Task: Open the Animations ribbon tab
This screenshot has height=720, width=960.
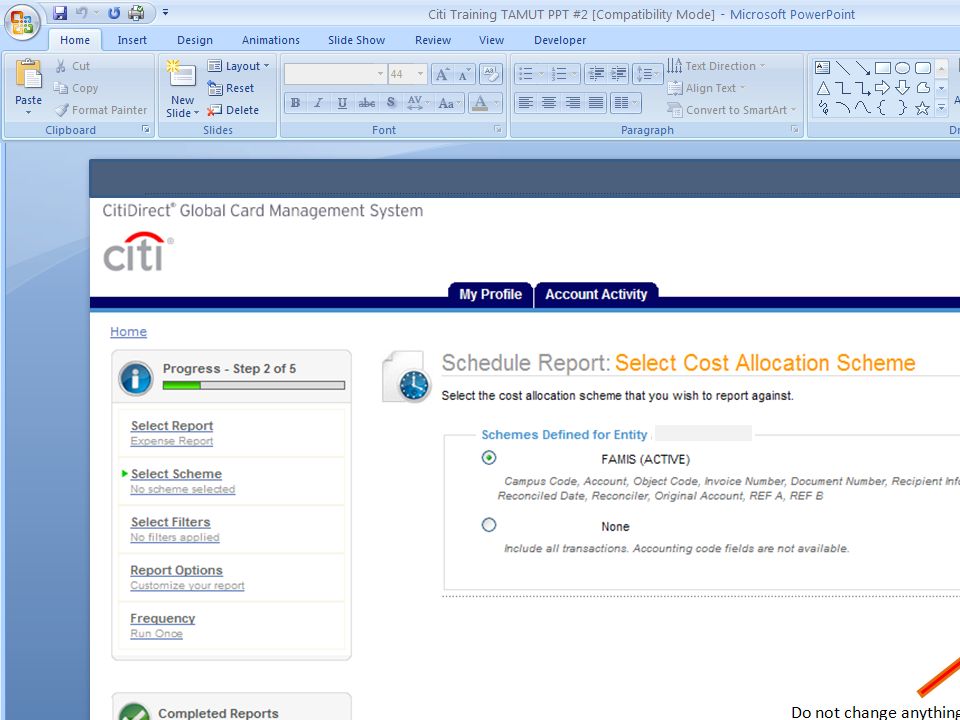Action: tap(271, 40)
